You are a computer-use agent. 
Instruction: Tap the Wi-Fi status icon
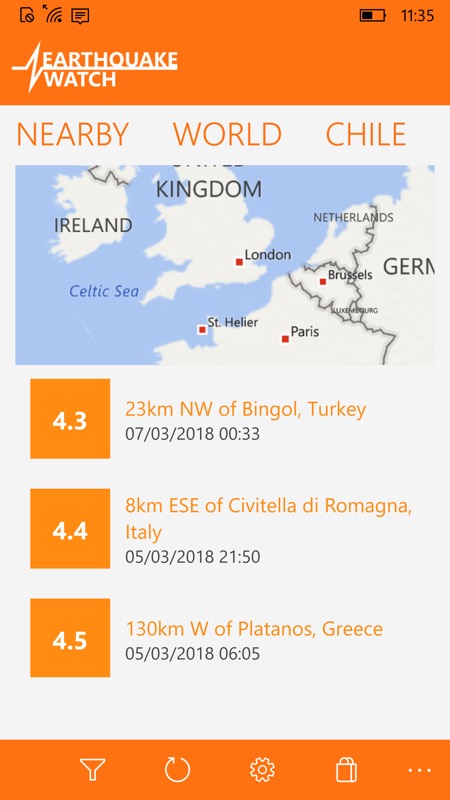point(52,14)
